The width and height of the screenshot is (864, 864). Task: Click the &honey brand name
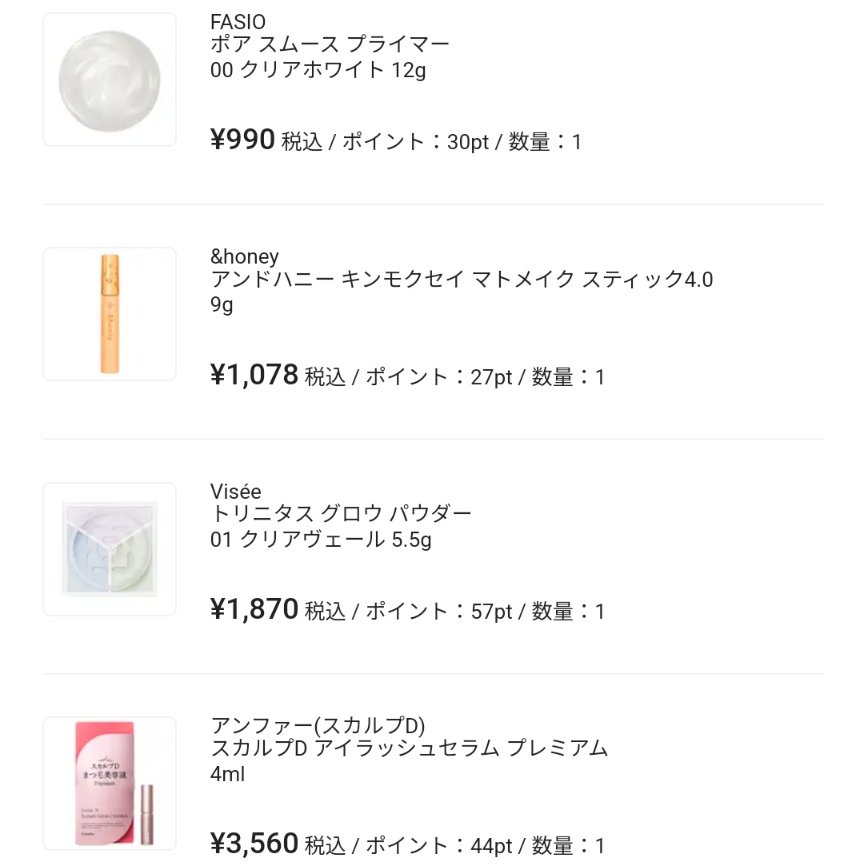click(x=245, y=257)
